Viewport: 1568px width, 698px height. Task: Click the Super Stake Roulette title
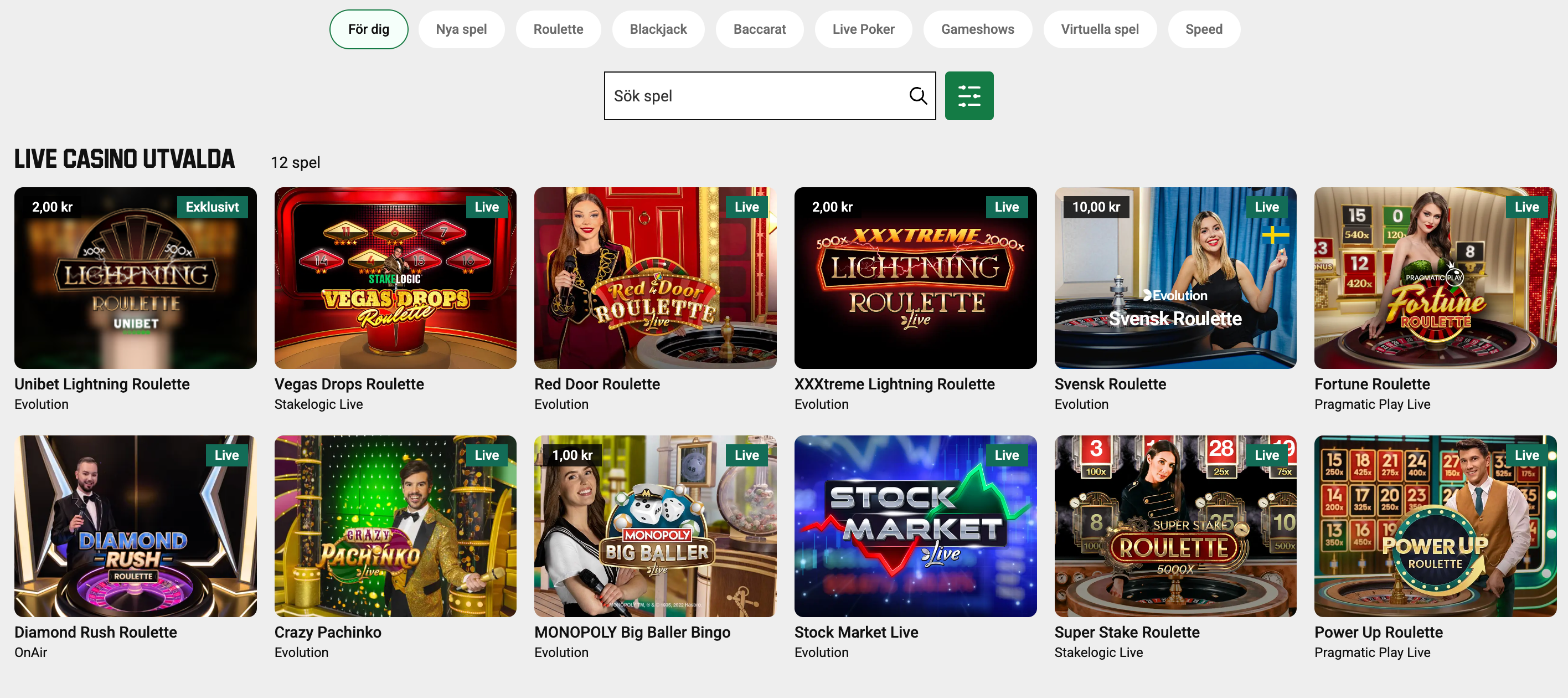[1127, 632]
